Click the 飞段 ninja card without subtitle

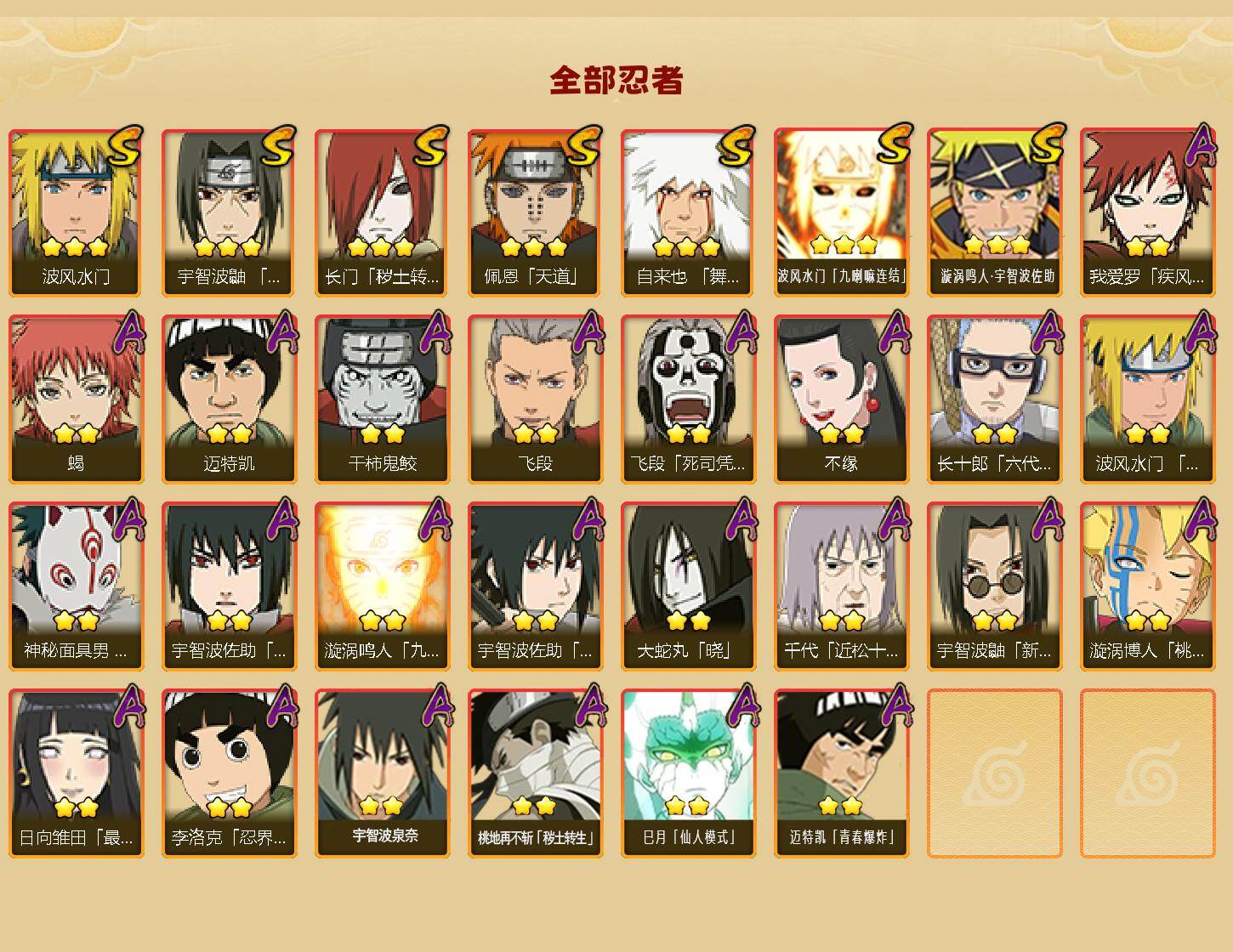point(535,399)
